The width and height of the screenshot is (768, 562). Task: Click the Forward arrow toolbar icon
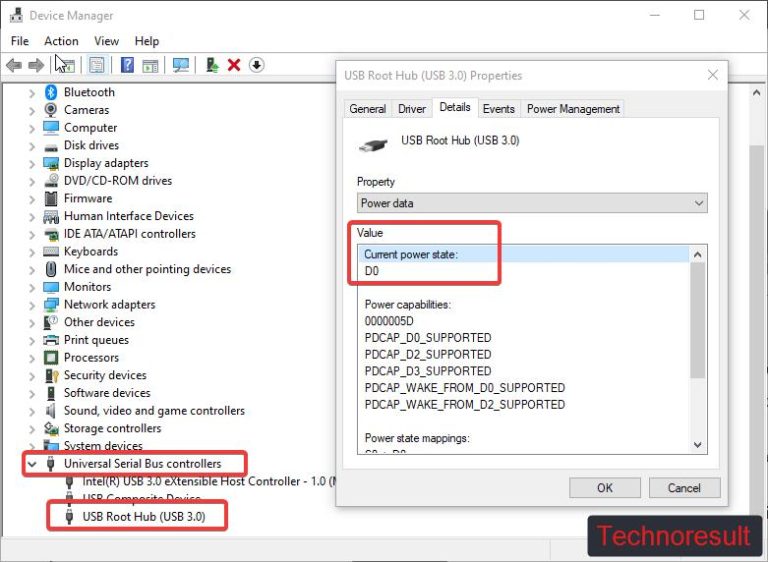[x=36, y=65]
